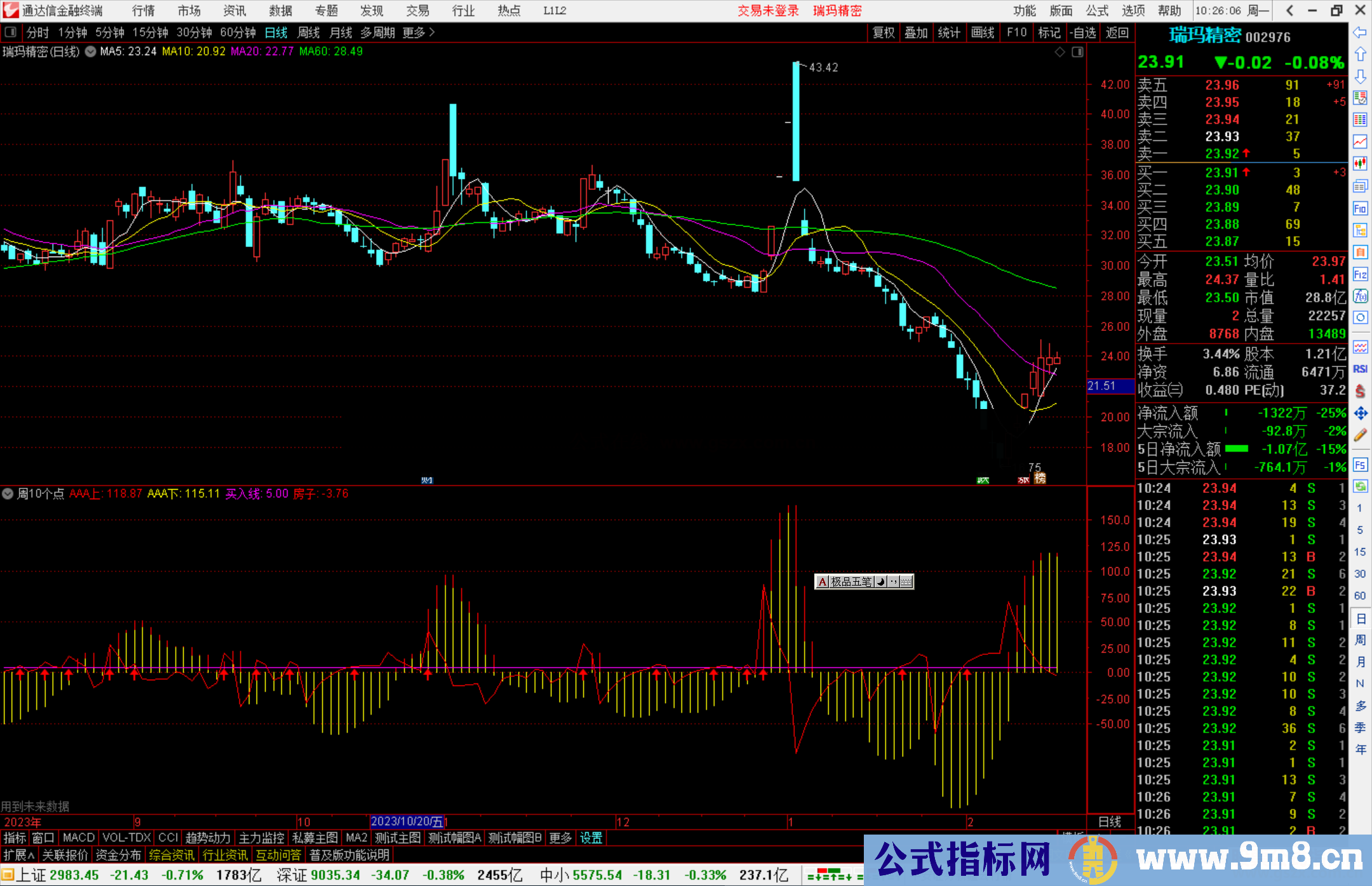The image size is (1372, 886).
Task: Click 设置 settings in indicator bar
Action: point(591,838)
